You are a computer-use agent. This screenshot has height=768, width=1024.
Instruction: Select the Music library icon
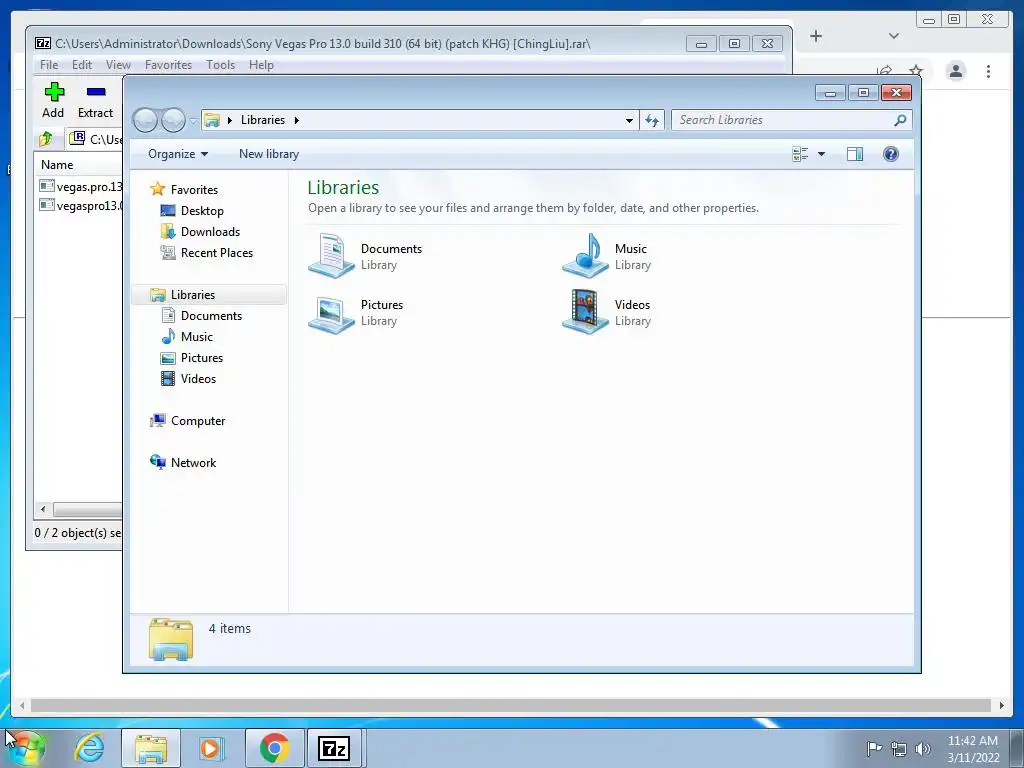click(585, 255)
